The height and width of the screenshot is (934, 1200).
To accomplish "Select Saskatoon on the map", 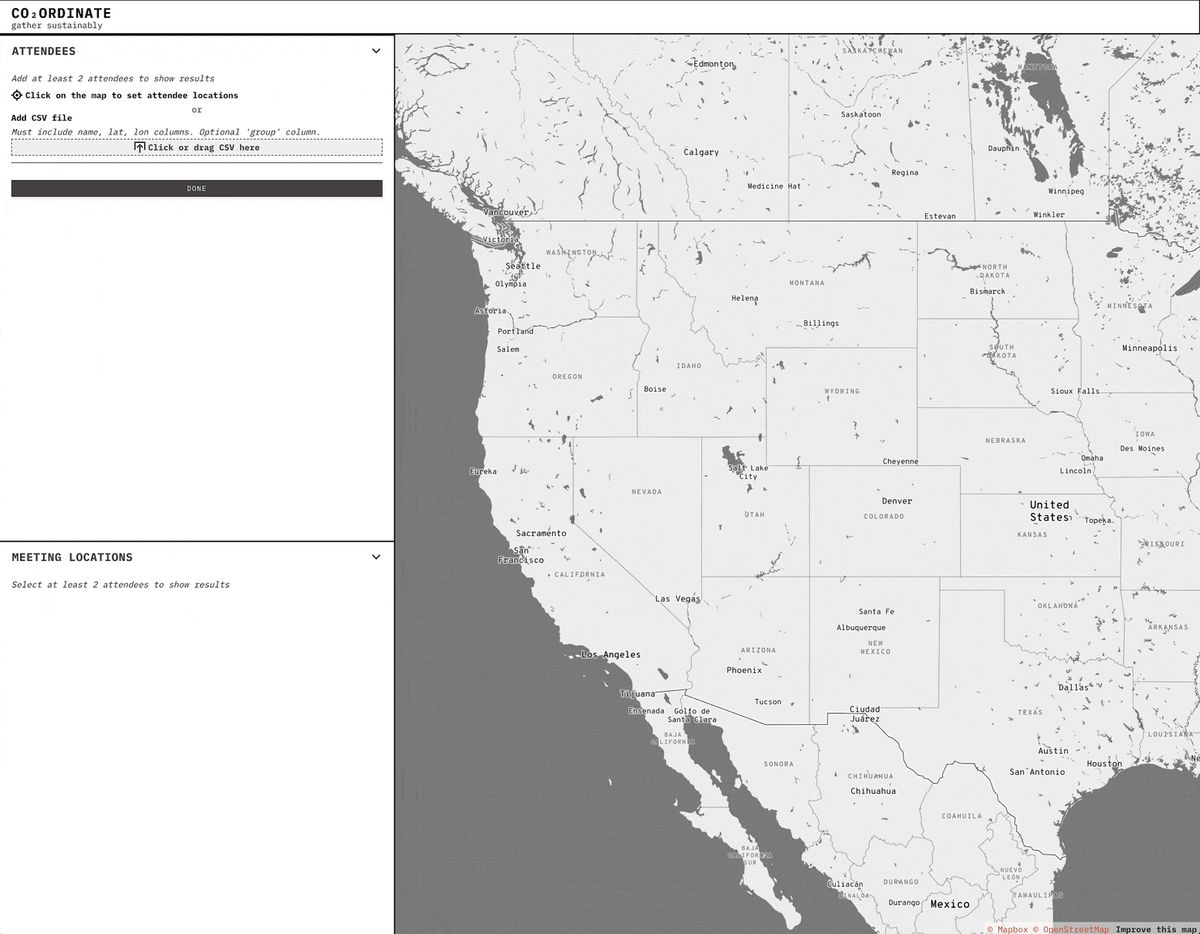I will pos(861,114).
